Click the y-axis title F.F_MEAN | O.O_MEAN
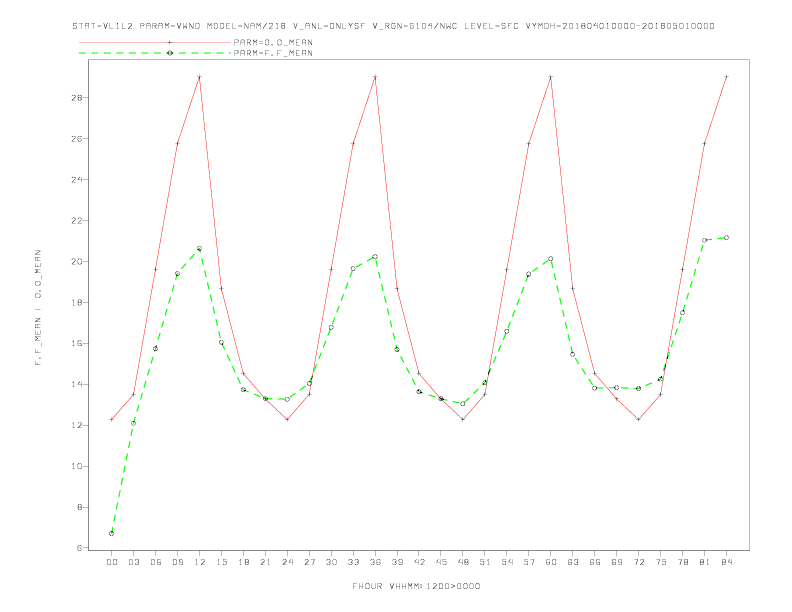792x612 pixels. (38, 308)
